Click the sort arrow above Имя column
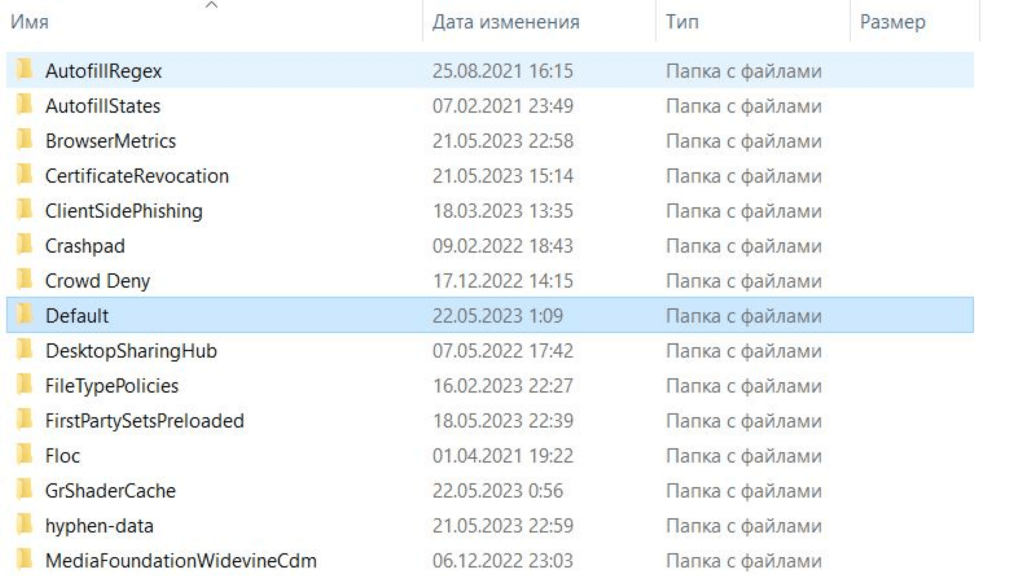The image size is (1023, 576). (x=211, y=6)
